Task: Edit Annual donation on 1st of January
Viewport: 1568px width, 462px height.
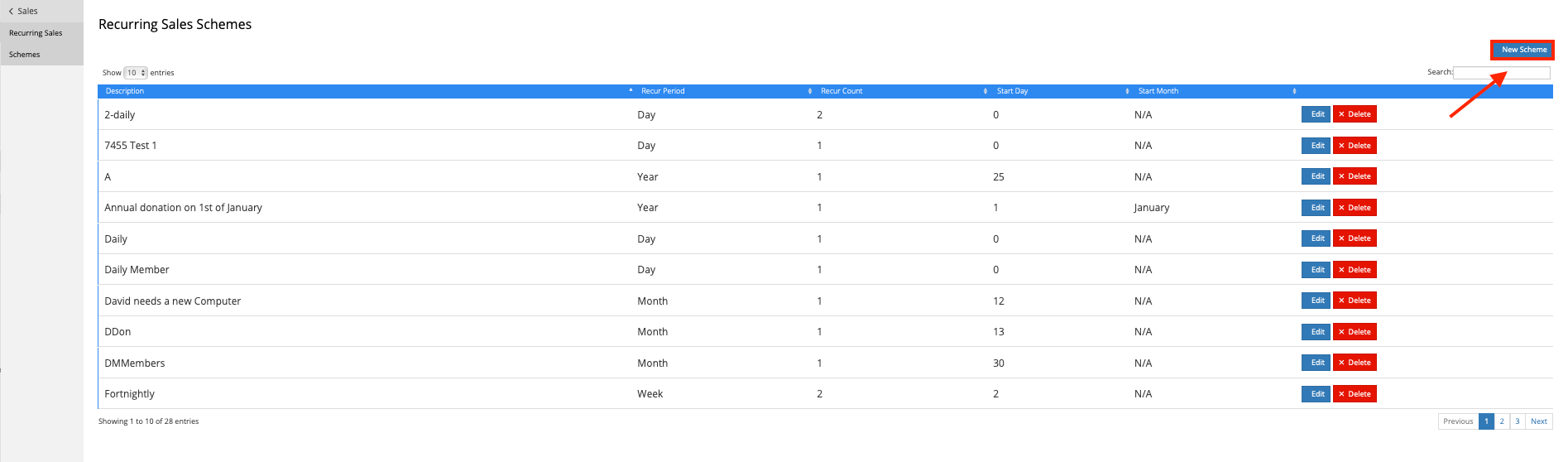Action: point(1316,208)
